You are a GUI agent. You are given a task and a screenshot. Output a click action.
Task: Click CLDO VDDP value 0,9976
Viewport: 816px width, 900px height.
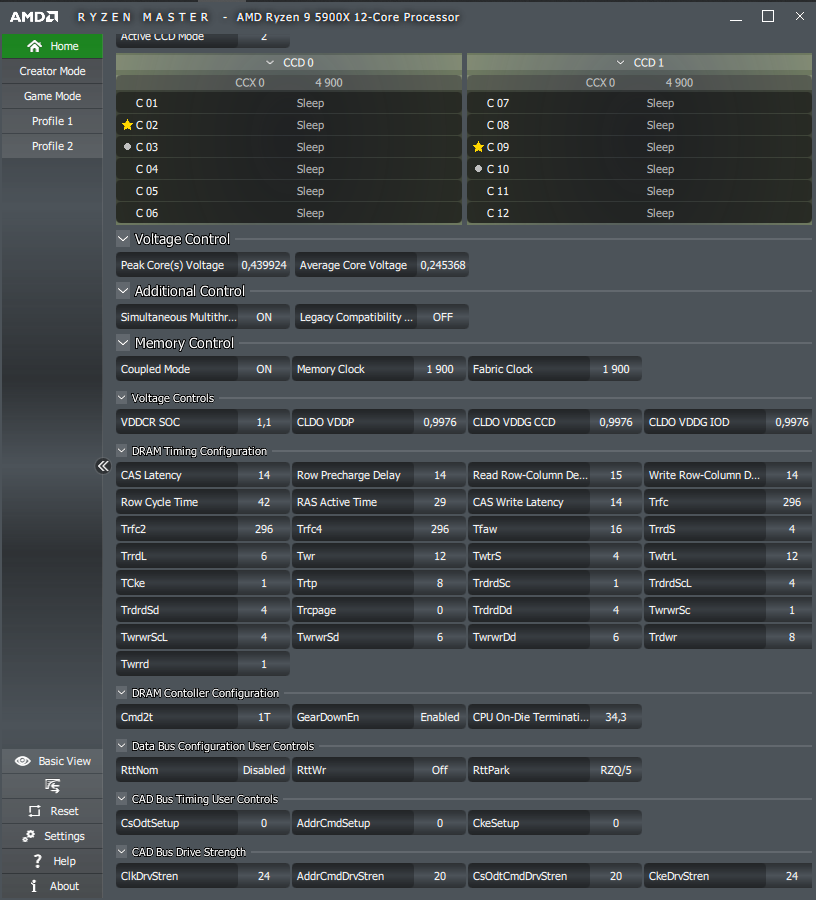click(440, 422)
